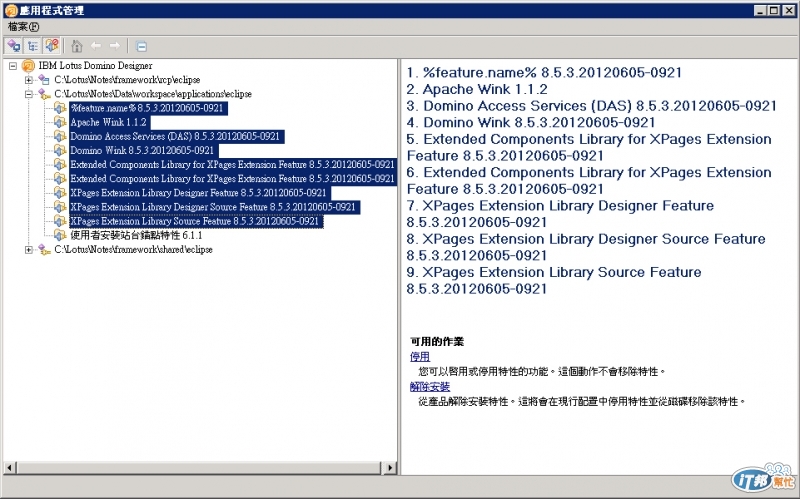Select 使用者安裝站台錨點特性 6.1.1 tree row

tap(136, 235)
